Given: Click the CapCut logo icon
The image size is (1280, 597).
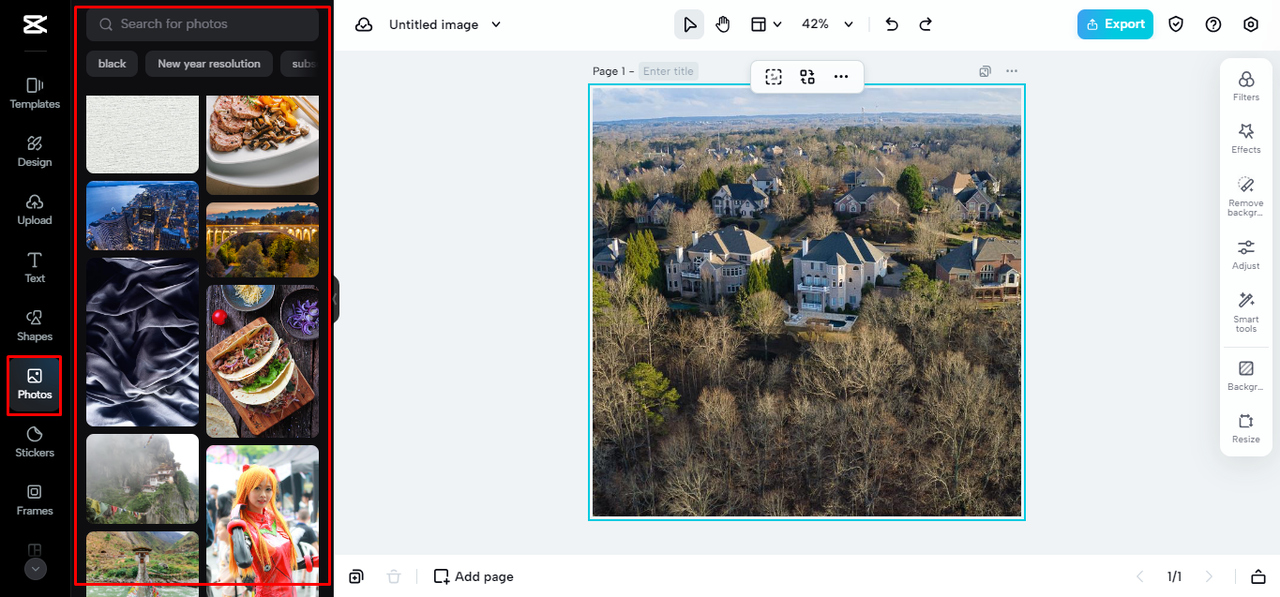Looking at the screenshot, I should coord(34,25).
